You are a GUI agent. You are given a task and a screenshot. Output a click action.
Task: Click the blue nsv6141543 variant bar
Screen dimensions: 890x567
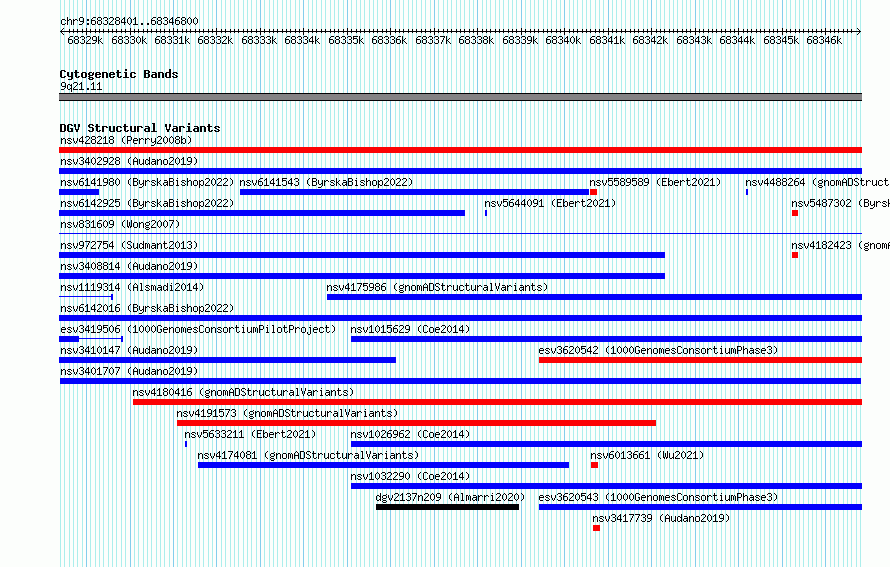[414, 192]
